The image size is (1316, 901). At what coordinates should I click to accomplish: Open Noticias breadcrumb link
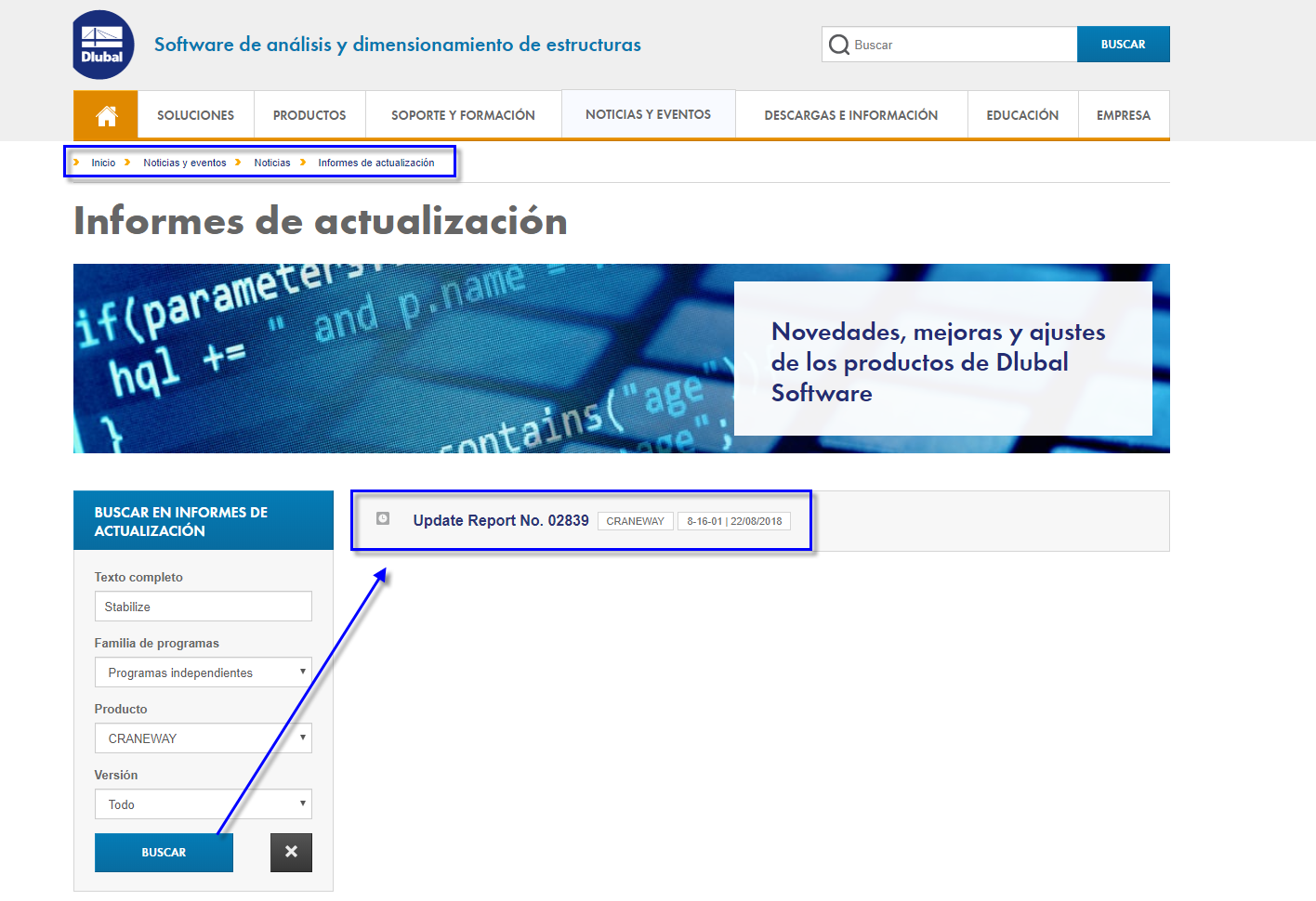point(272,163)
